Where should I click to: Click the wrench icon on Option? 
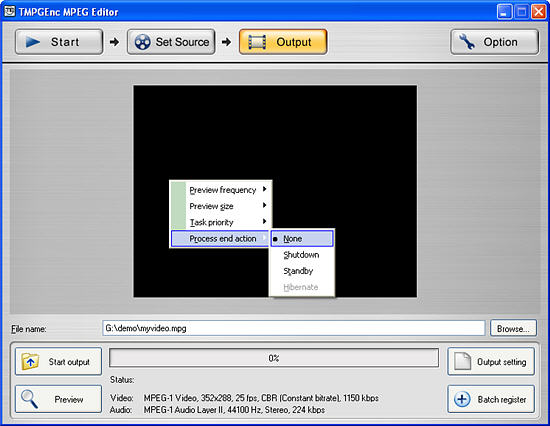click(467, 42)
